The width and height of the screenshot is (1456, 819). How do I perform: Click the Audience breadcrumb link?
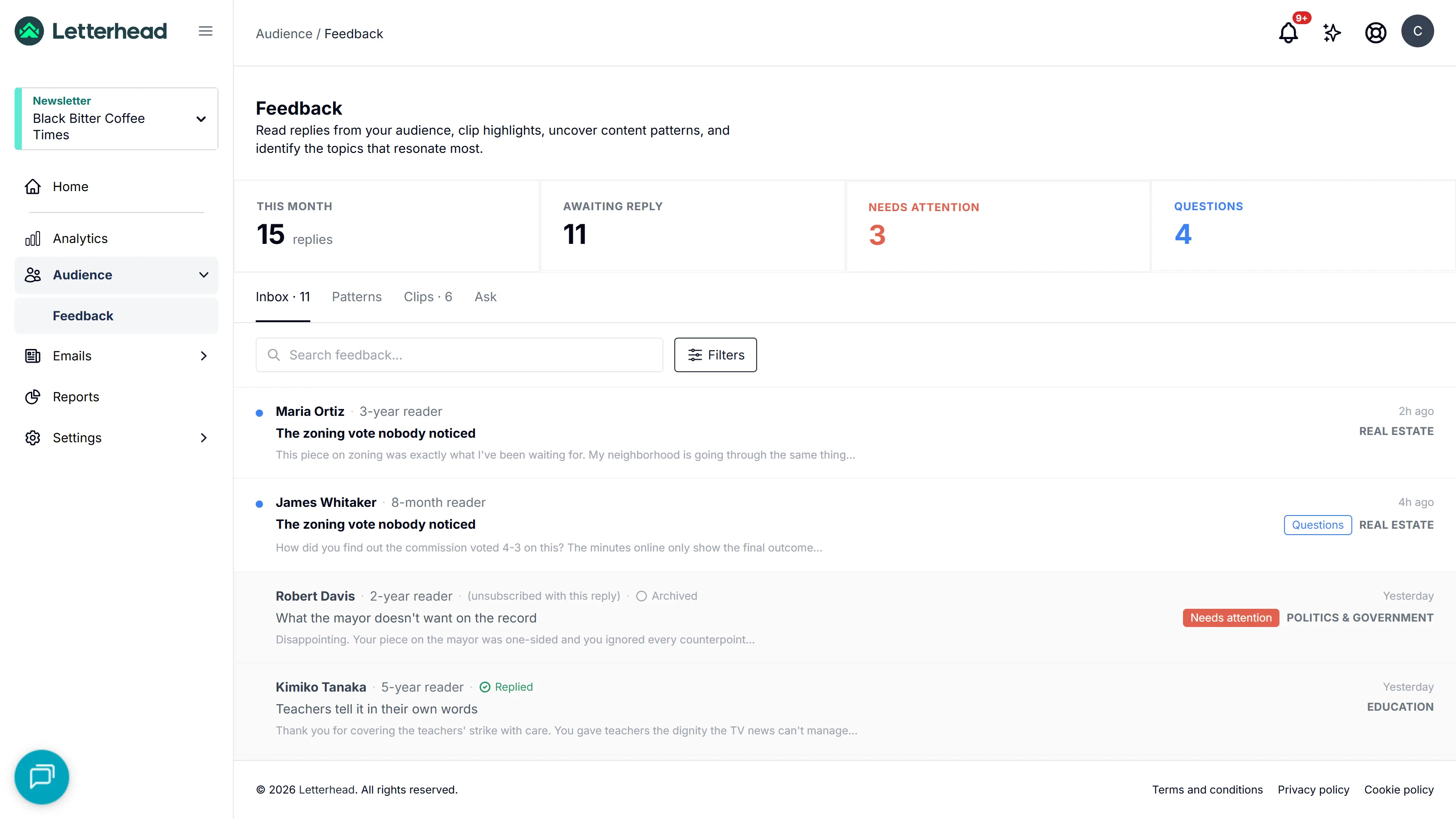tap(284, 34)
